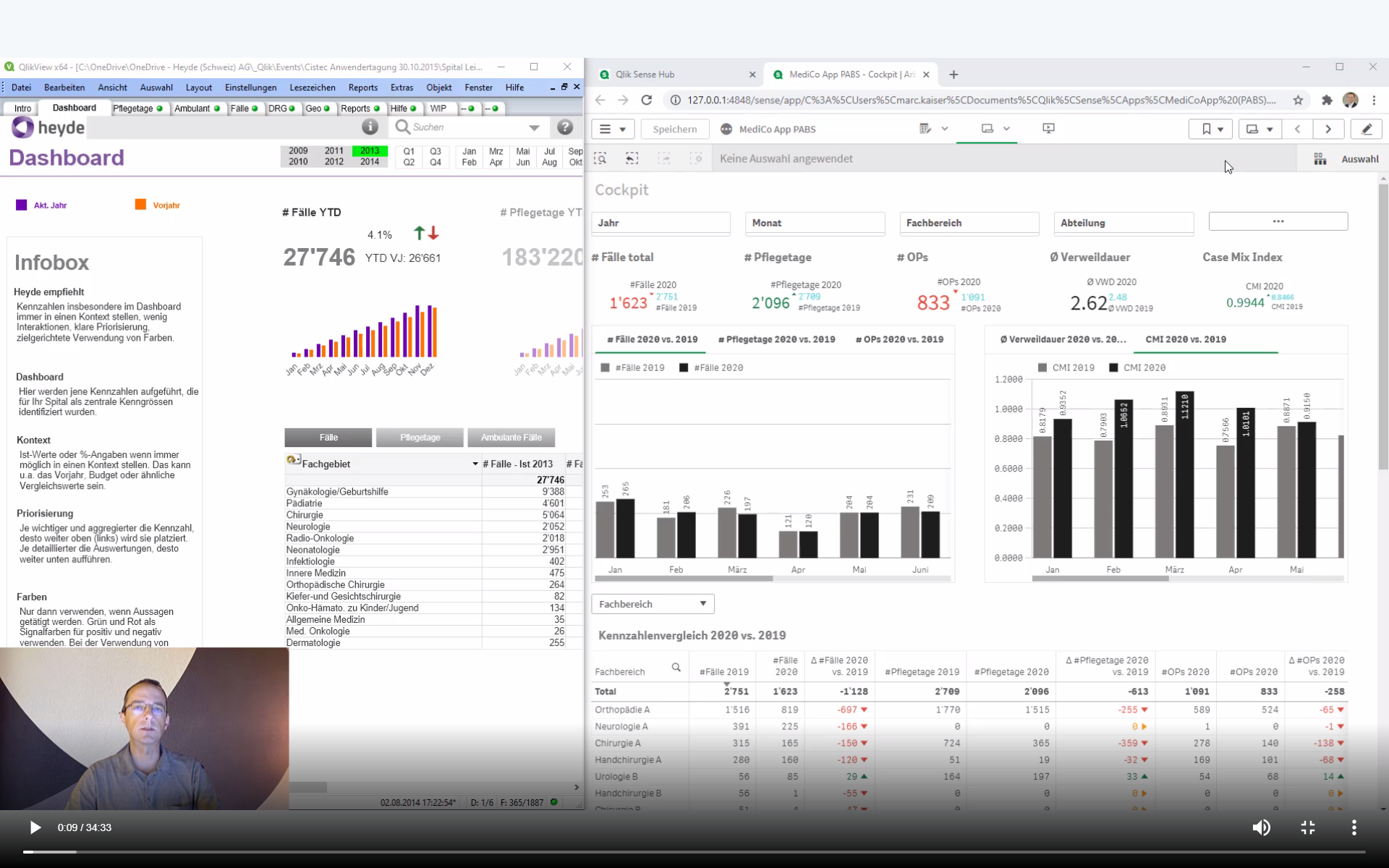Open the sheets selector dropdown in Qlik Sense
1389x868 pixels.
1260,129
